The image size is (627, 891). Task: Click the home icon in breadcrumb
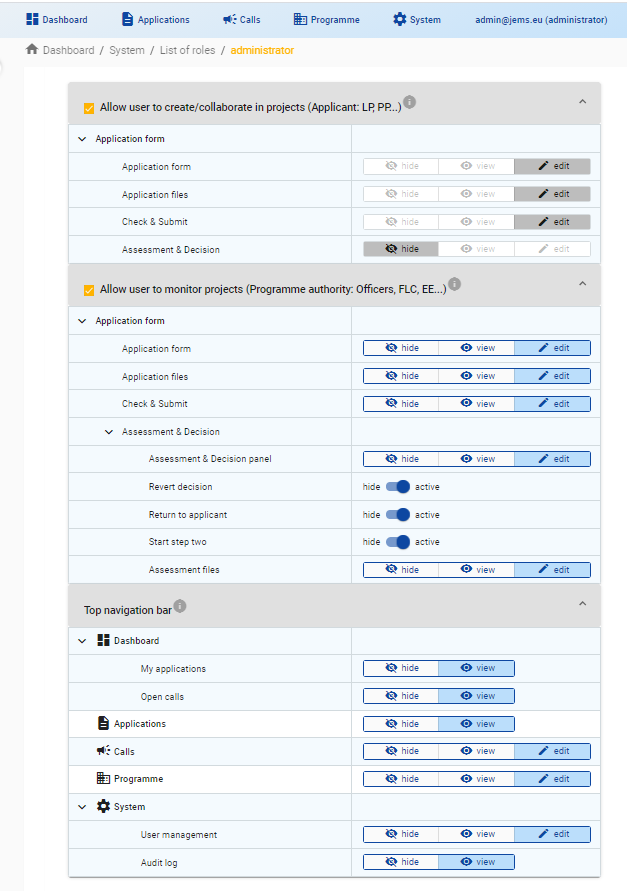pos(32,49)
